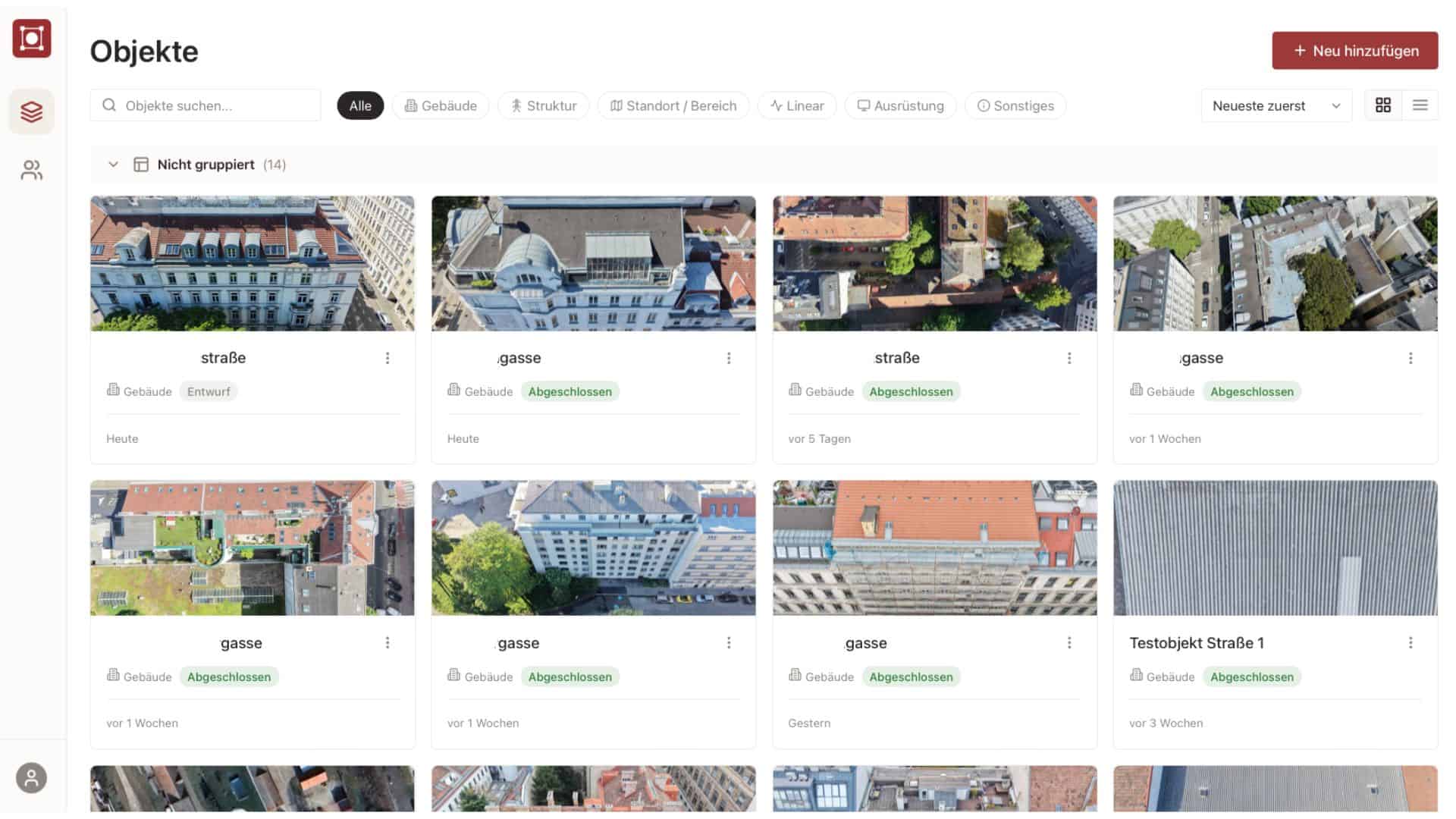Filter by Linear
Screen dimensions: 1456x819
(x=797, y=105)
